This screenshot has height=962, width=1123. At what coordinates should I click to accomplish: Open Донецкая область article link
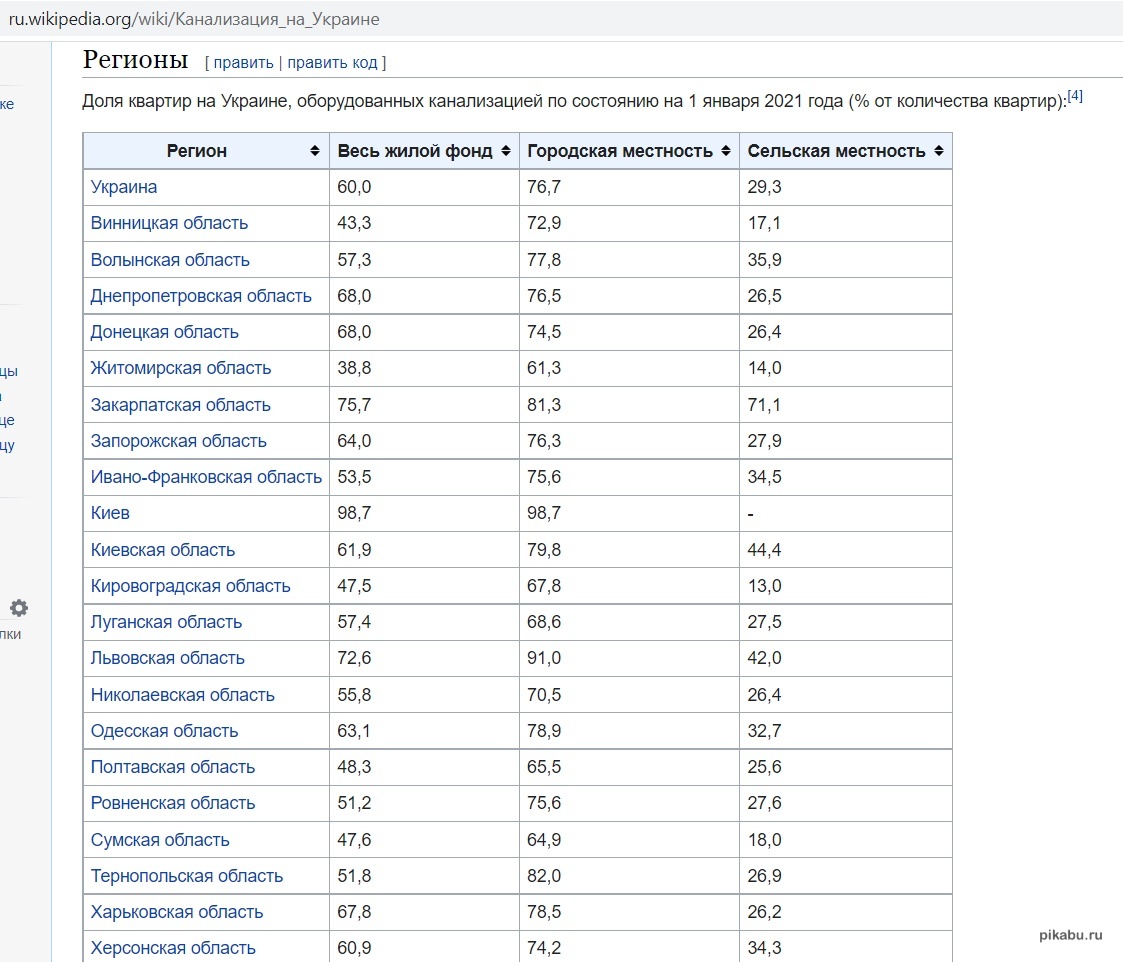point(164,332)
